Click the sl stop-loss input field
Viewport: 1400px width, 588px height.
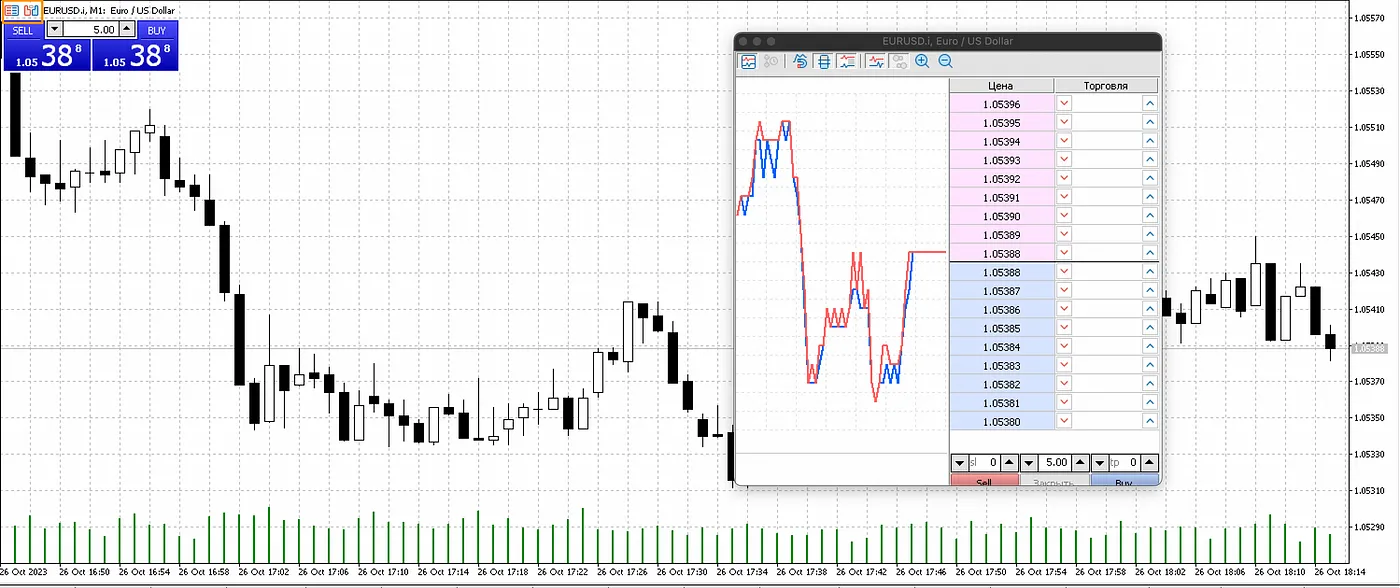[x=984, y=463]
